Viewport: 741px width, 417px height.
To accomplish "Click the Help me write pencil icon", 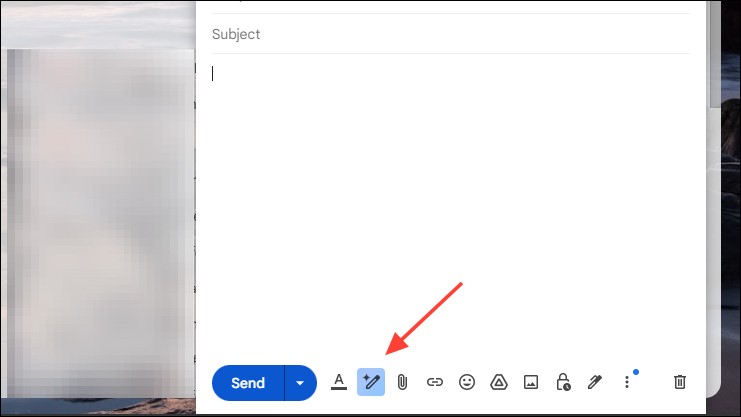I will [371, 382].
